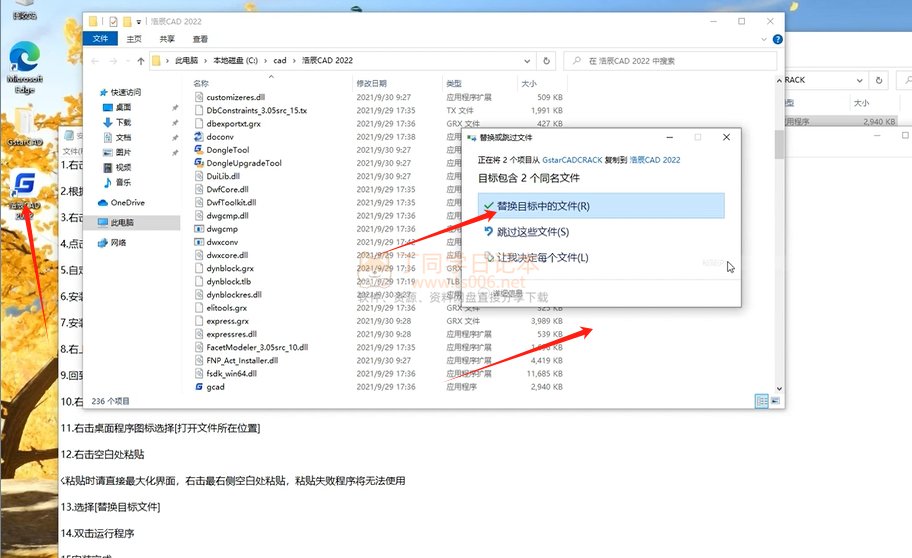Select the gcad application icon
Screen dimensions: 912x558
click(x=199, y=387)
